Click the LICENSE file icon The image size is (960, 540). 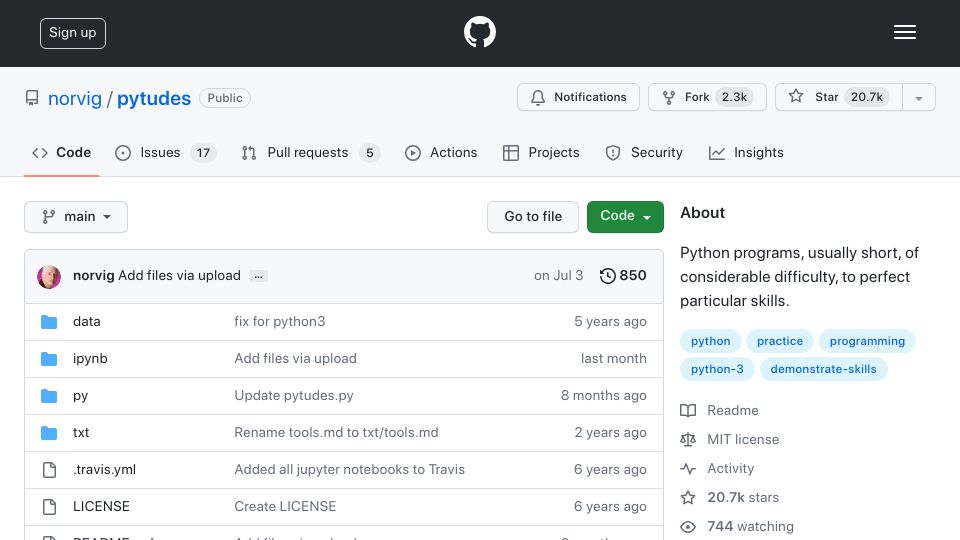click(49, 507)
